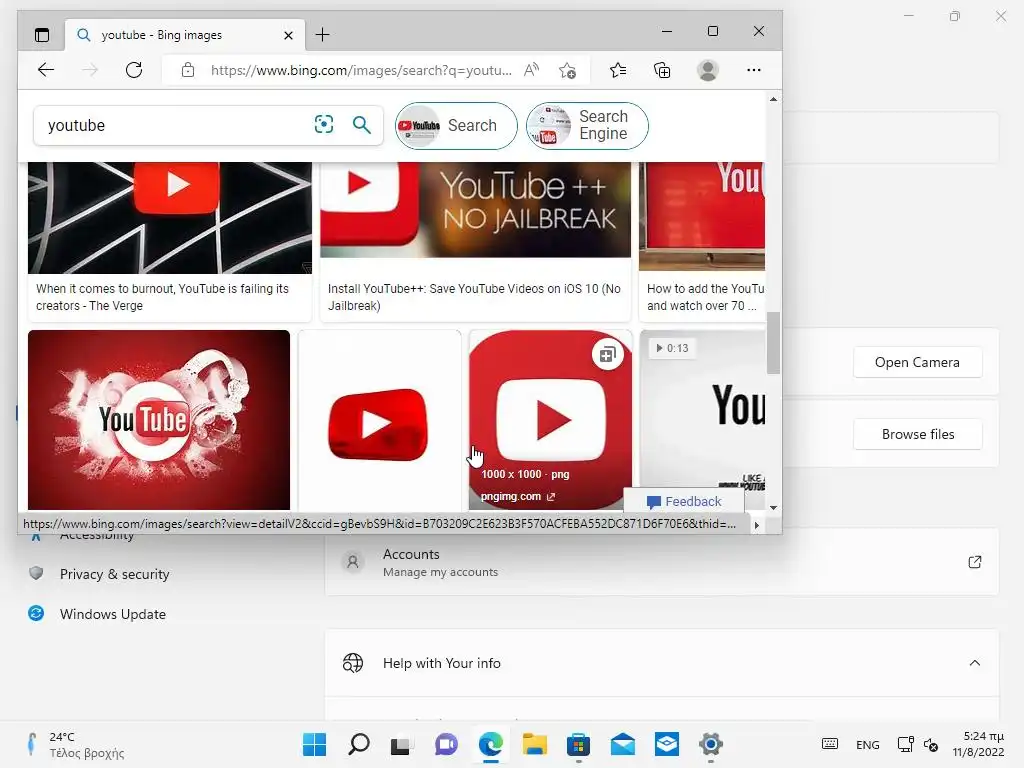Image resolution: width=1024 pixels, height=768 pixels.
Task: Go back with the browser back arrow
Action: (46, 70)
